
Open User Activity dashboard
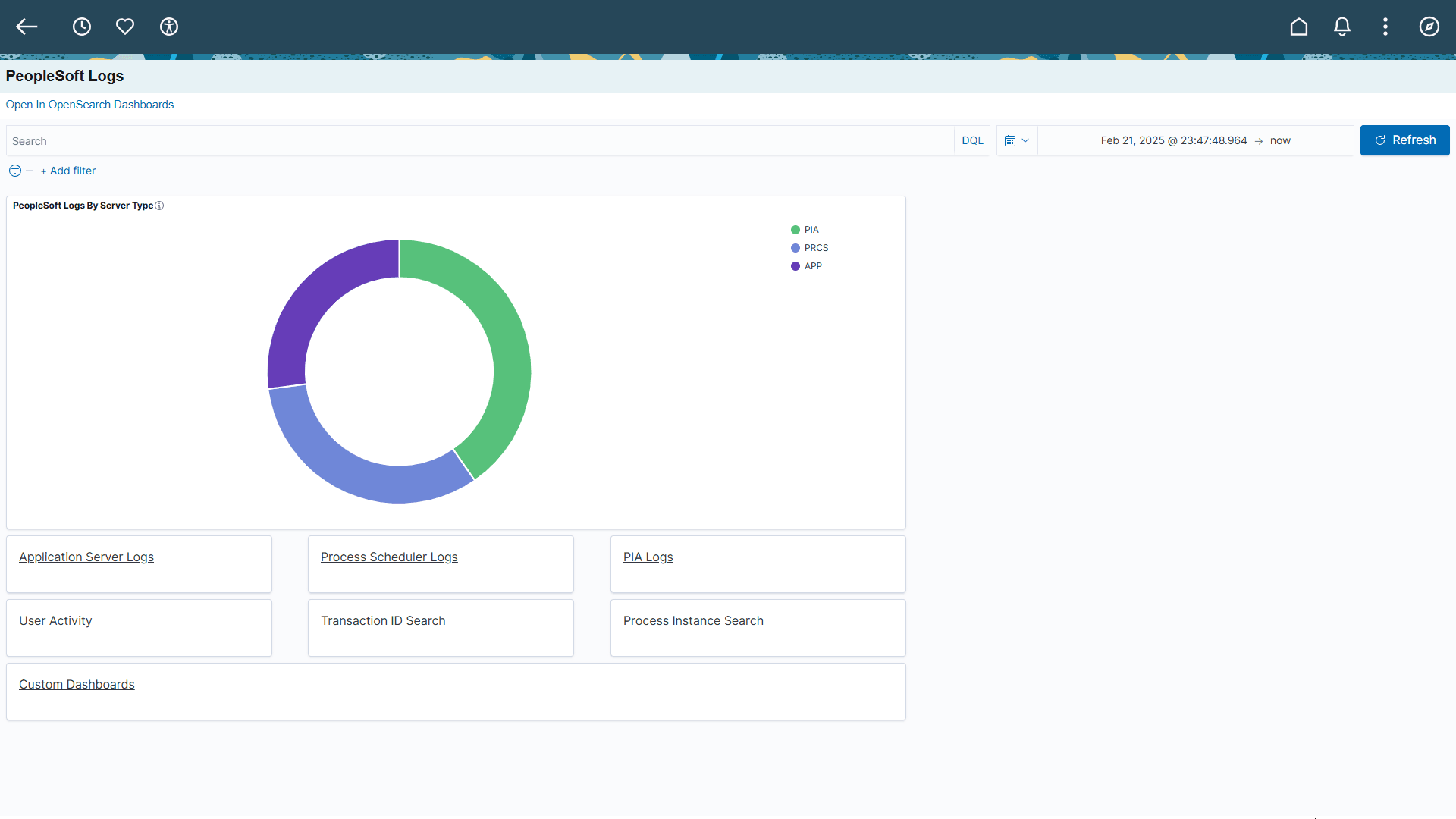click(x=55, y=621)
